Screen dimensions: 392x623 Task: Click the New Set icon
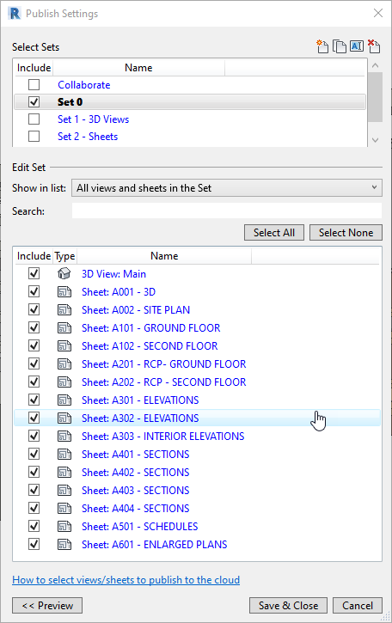[322, 46]
